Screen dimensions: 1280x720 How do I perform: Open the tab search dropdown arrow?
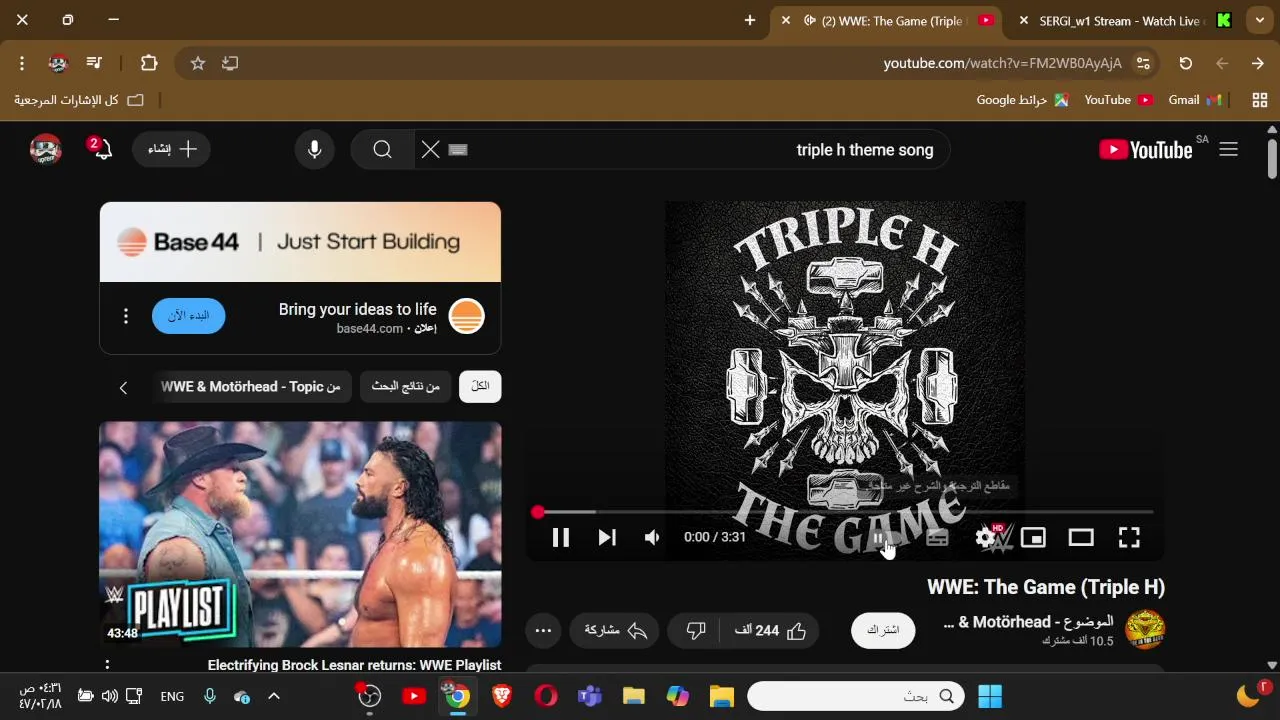point(1260,20)
